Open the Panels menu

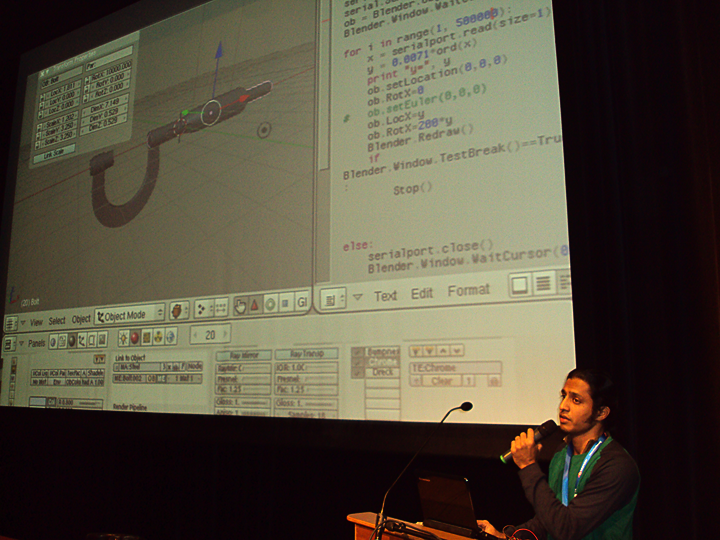[37, 343]
